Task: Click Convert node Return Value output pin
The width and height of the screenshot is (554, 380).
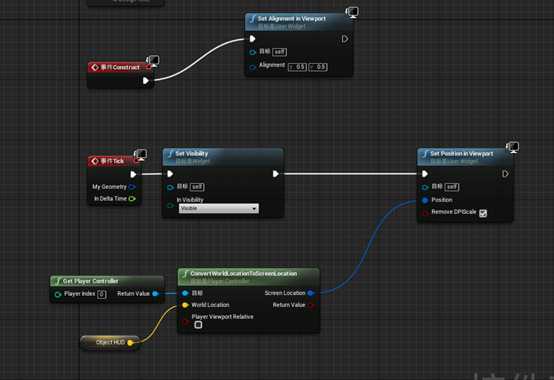Action: coord(311,305)
